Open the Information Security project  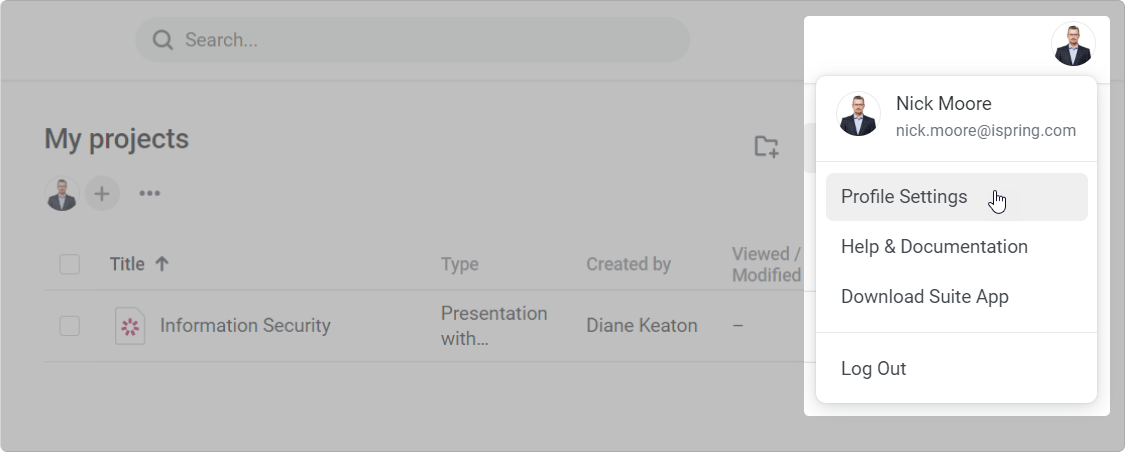click(245, 326)
